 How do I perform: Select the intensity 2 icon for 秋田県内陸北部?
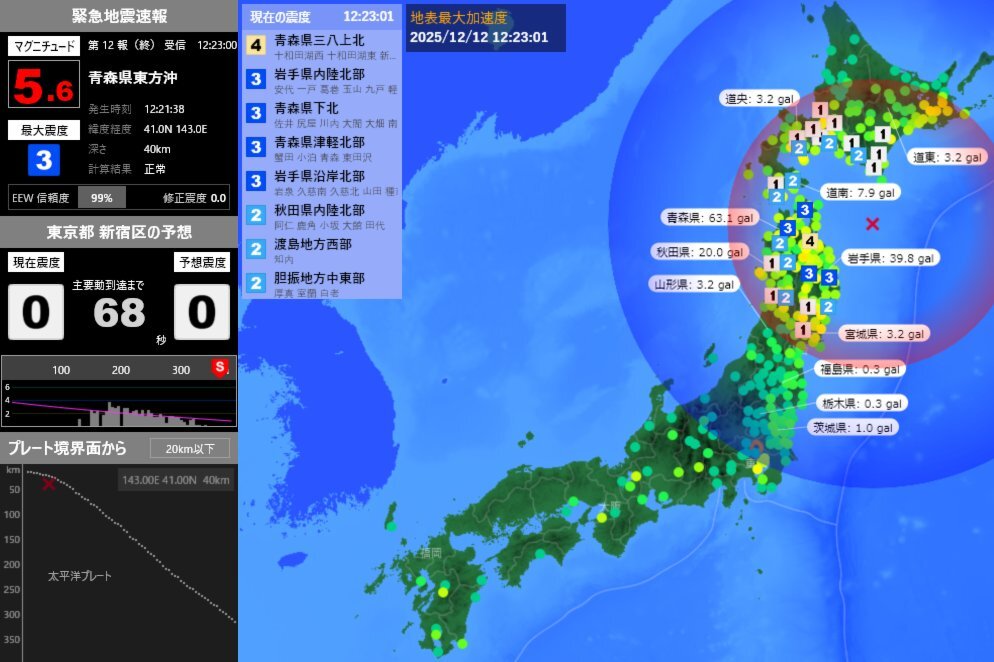[x=253, y=214]
